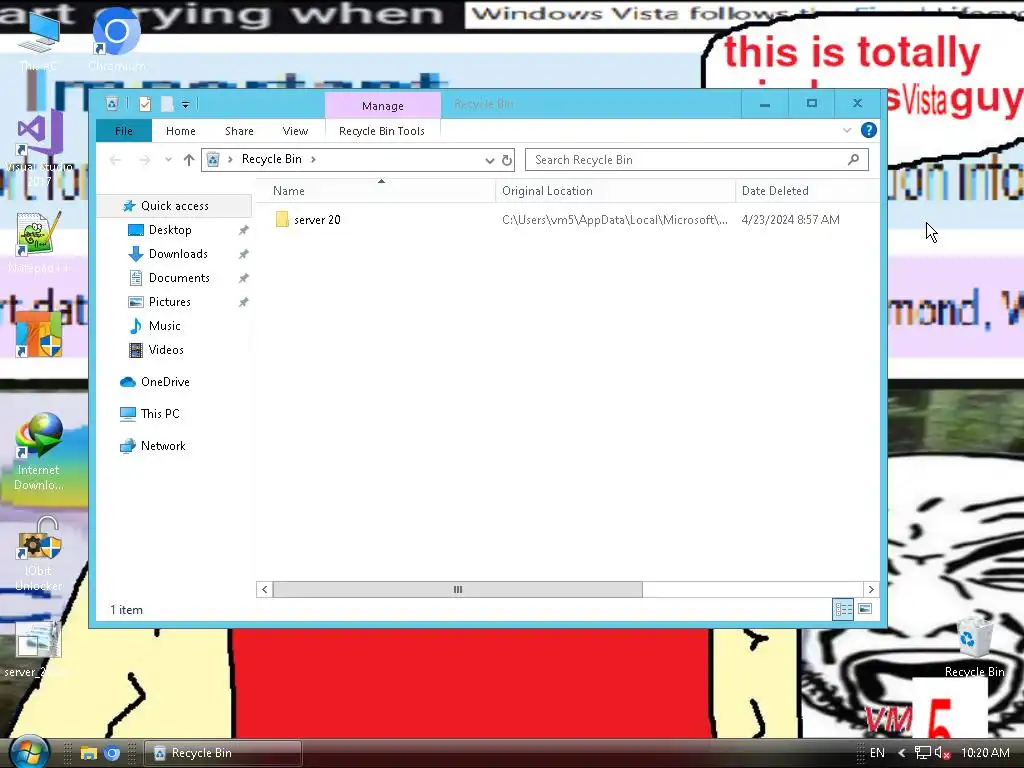Click the pin icon next to Pictures

(x=244, y=302)
